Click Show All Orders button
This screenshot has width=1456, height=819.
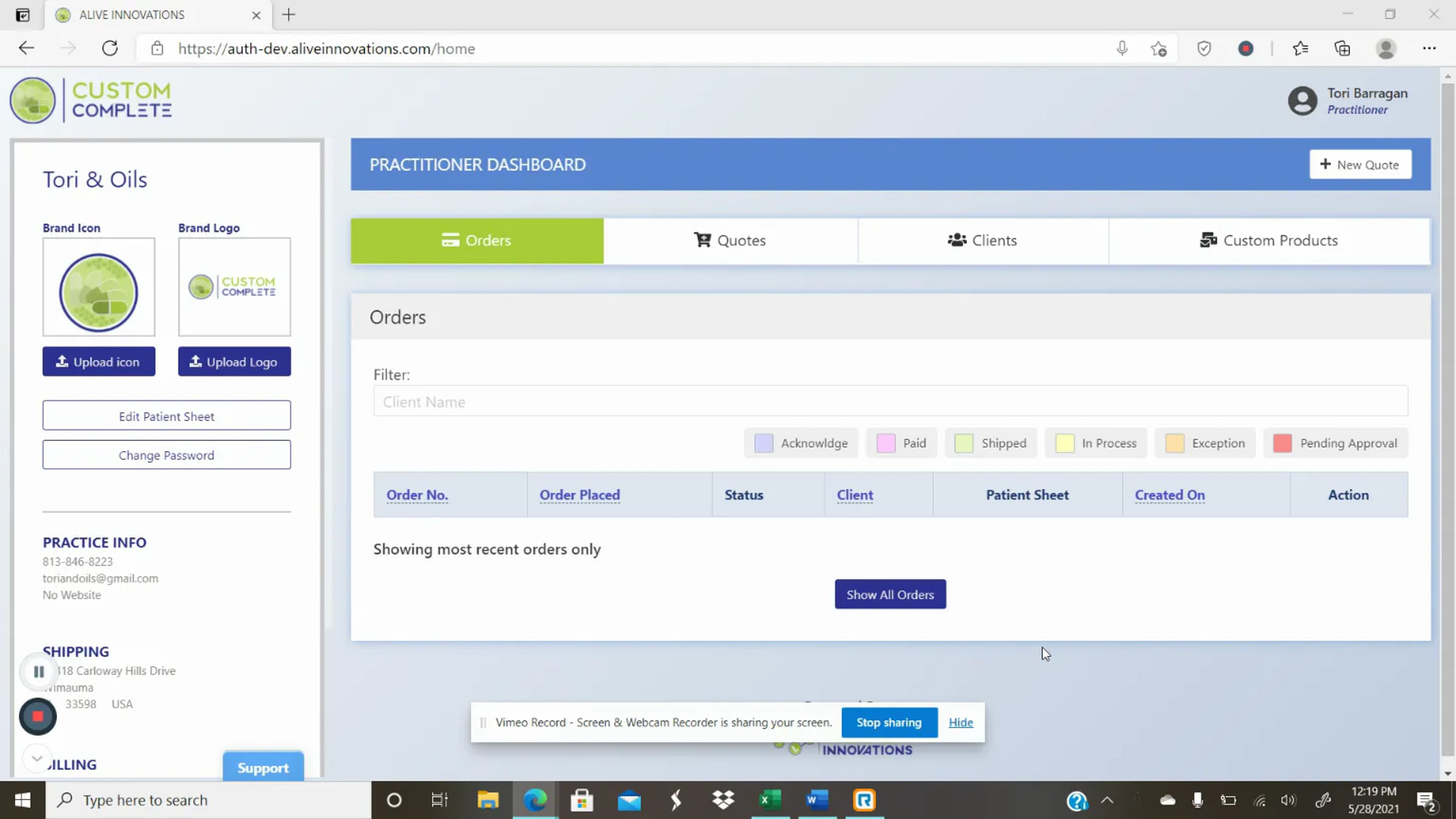coord(890,594)
